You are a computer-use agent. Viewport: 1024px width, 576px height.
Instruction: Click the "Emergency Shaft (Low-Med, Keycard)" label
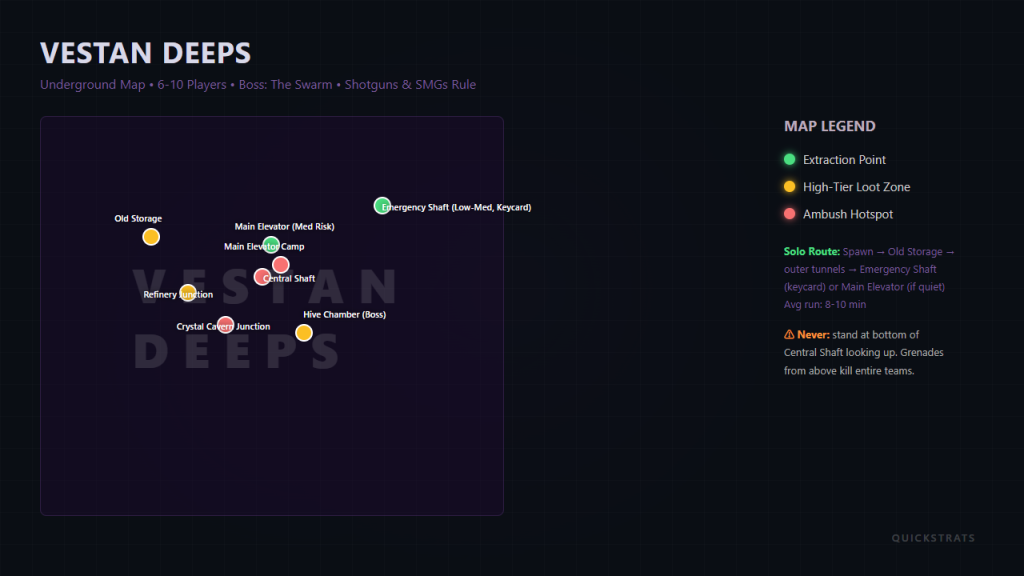coord(456,207)
